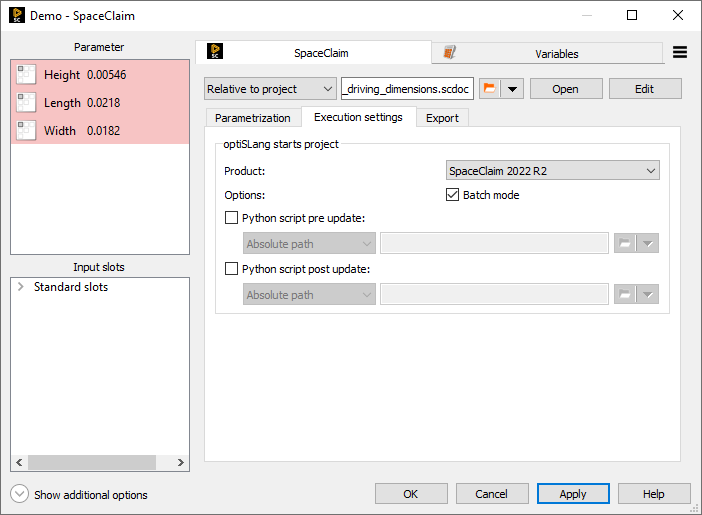Viewport: 702px width, 515px height.
Task: Click the Open button
Action: [x=566, y=89]
